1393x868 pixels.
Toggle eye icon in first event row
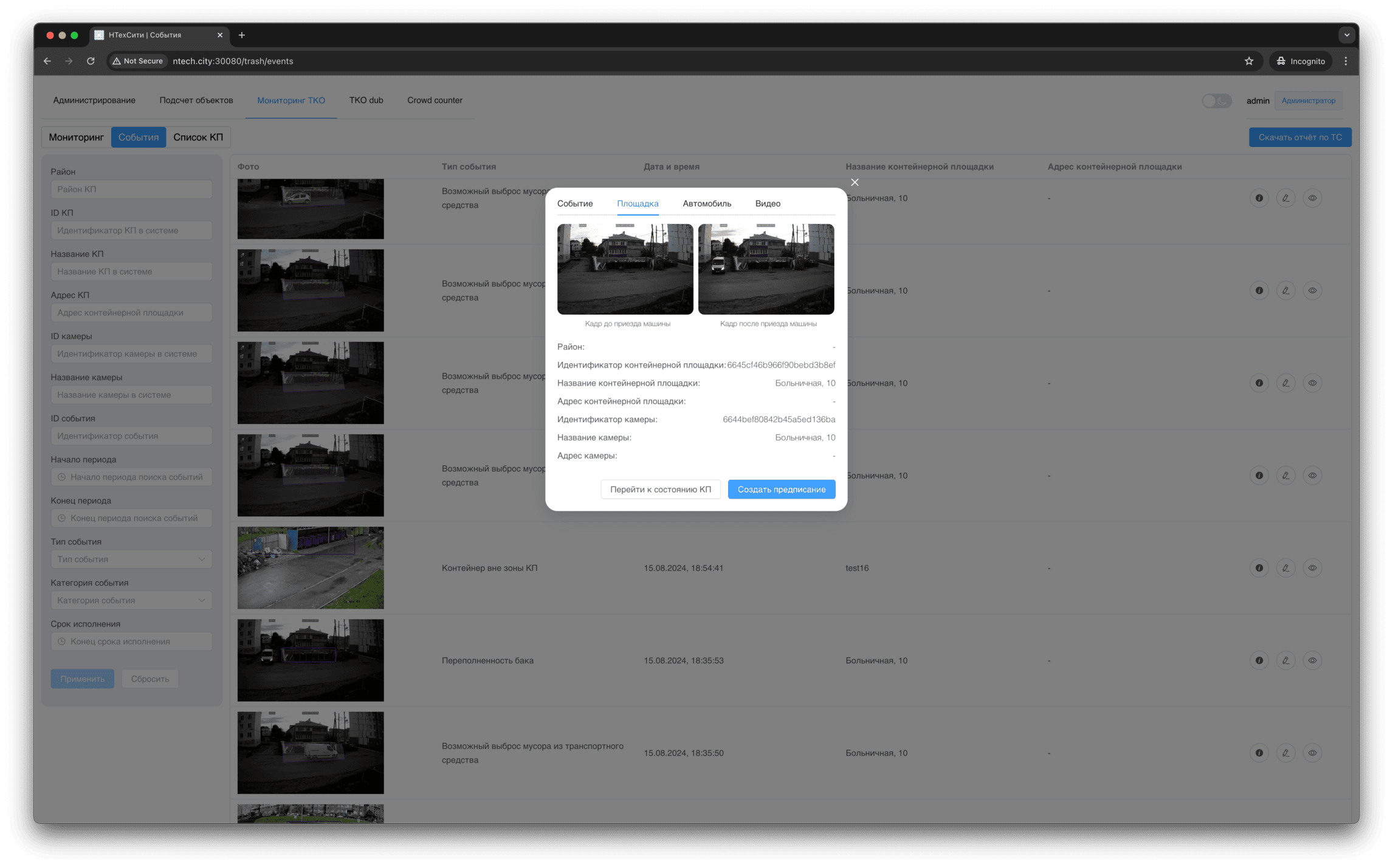tap(1312, 198)
